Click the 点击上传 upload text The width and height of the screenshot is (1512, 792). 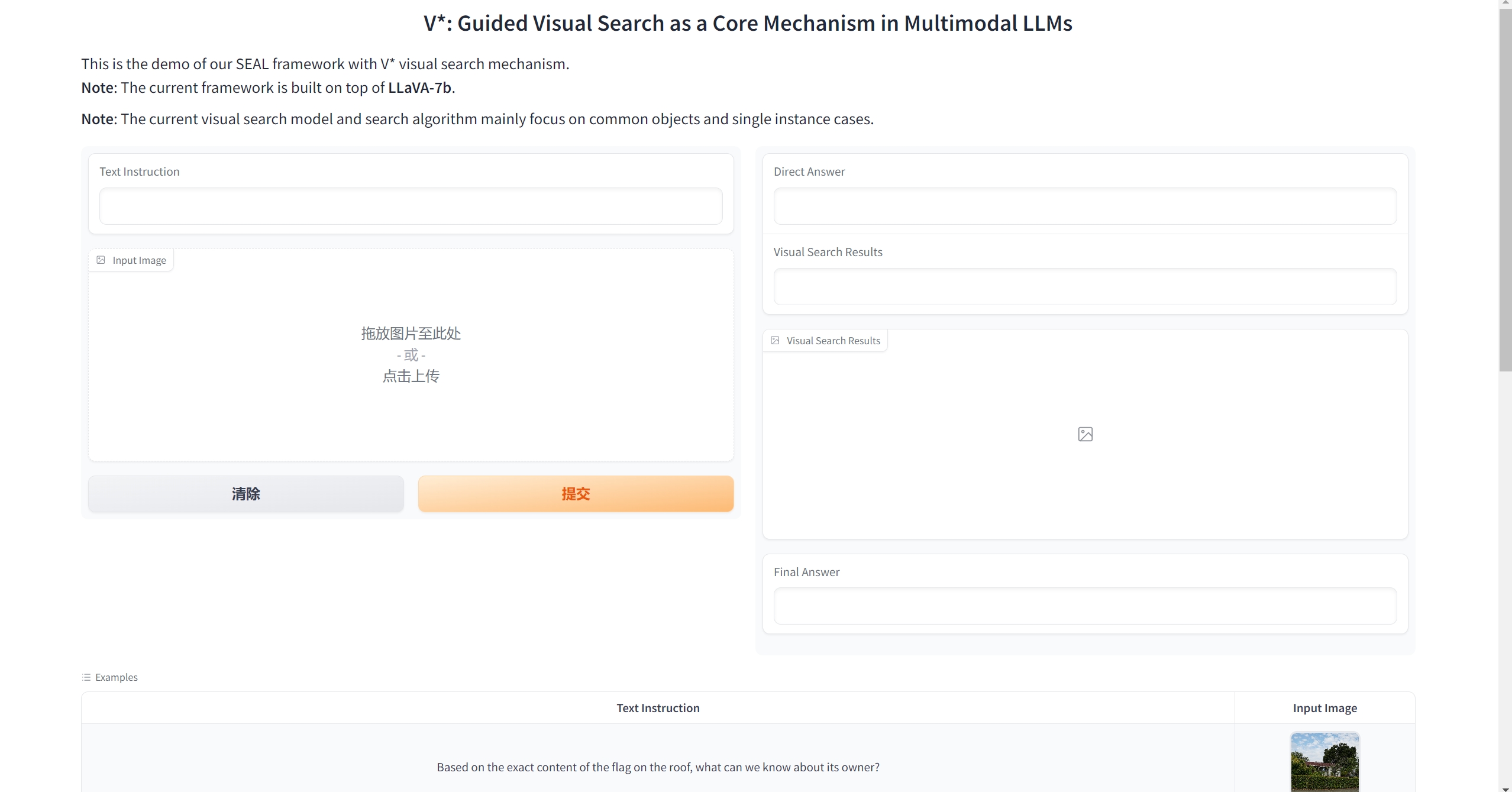point(411,376)
